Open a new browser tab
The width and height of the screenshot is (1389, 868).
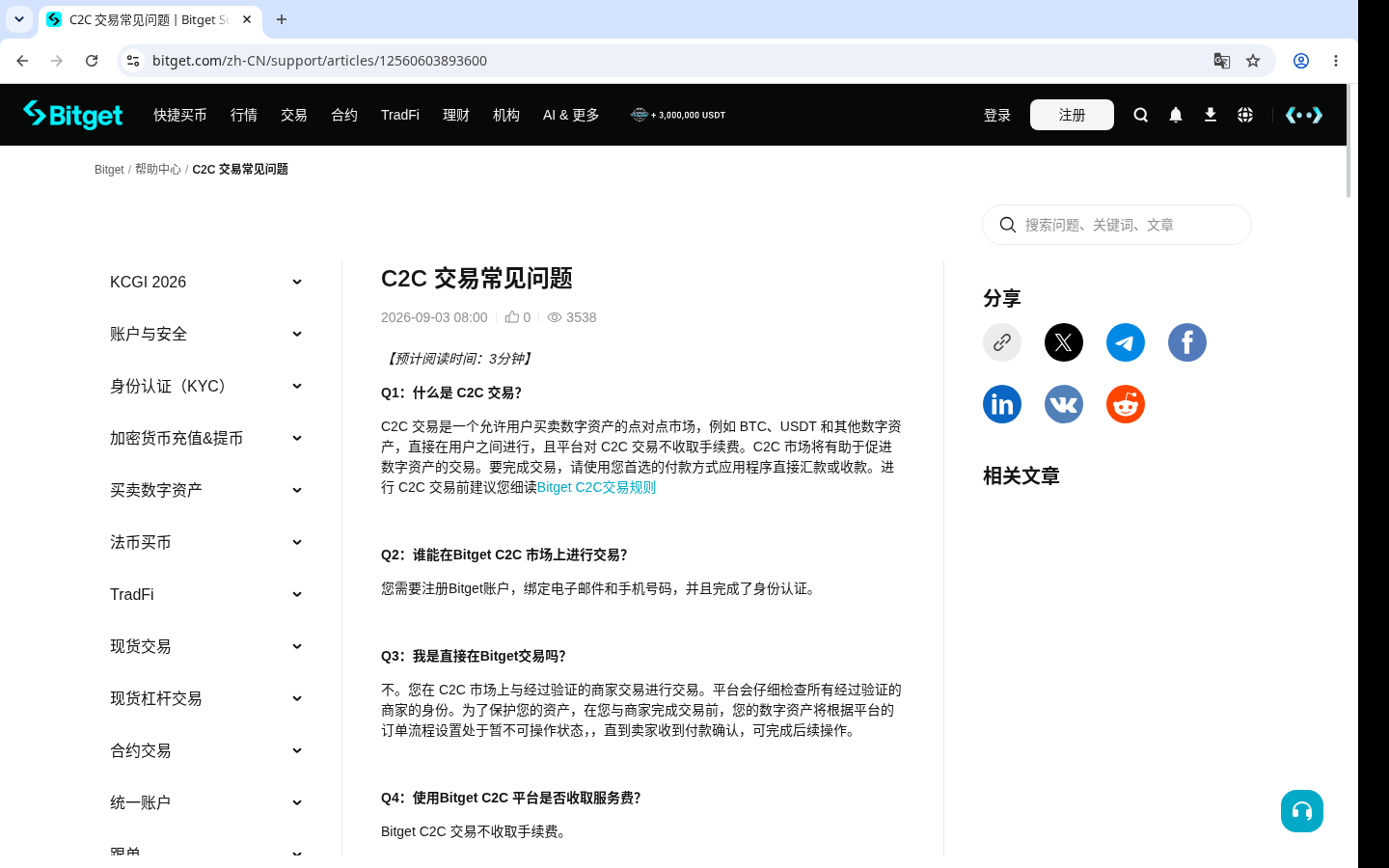(282, 19)
